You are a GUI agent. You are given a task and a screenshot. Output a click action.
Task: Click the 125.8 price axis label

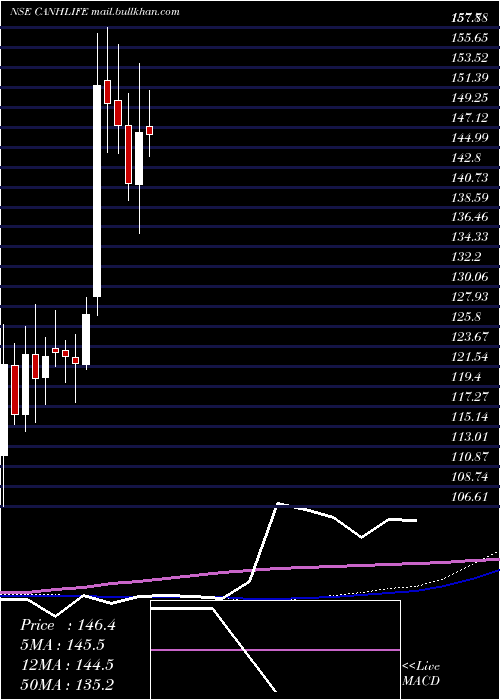coord(466,317)
